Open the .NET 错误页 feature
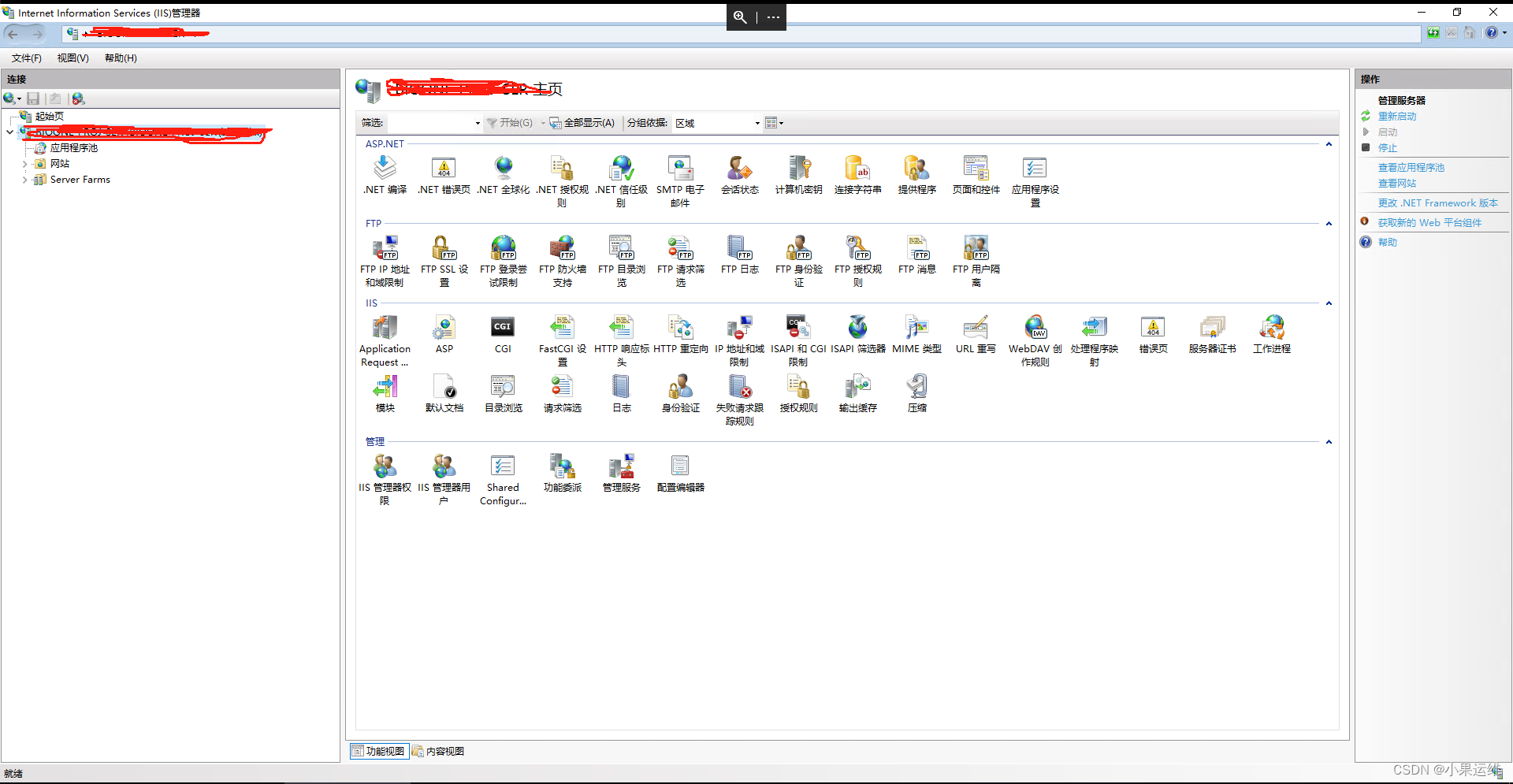 tap(444, 175)
